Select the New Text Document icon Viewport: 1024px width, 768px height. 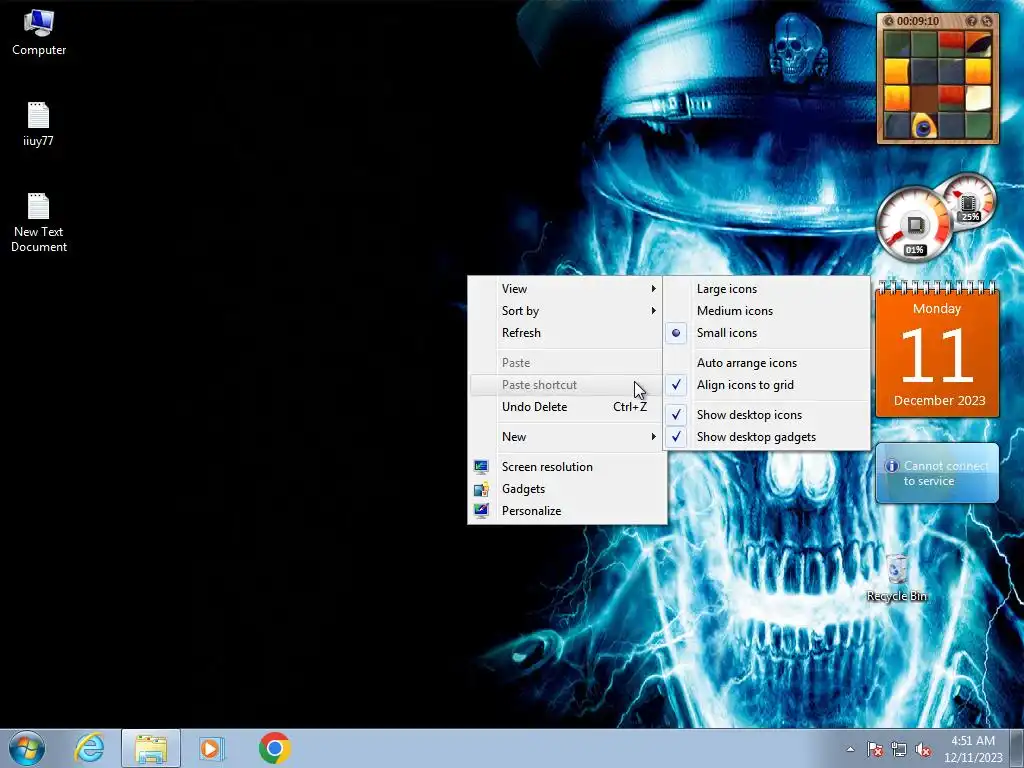pos(39,222)
